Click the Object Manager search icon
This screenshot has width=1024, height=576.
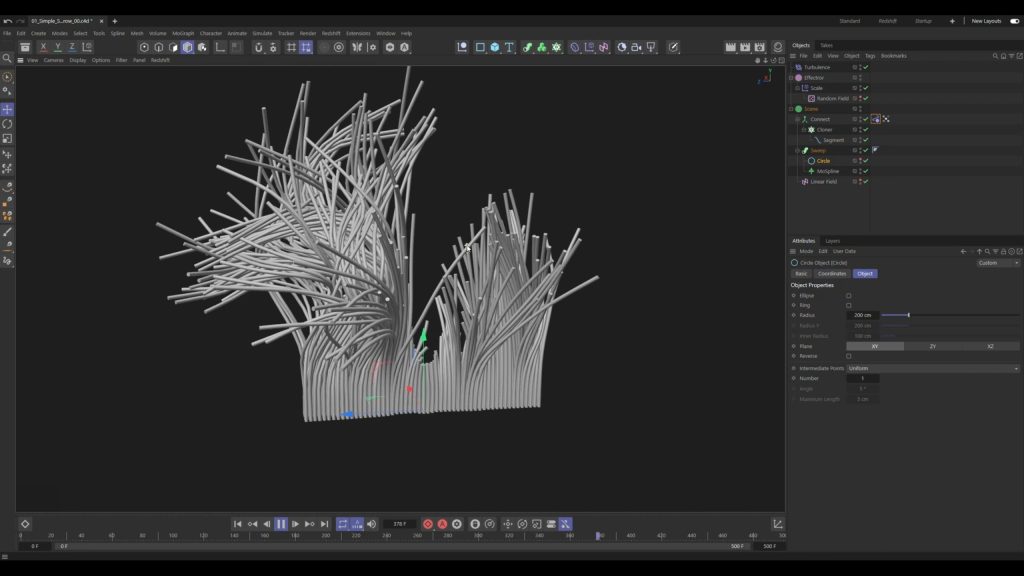click(x=995, y=56)
